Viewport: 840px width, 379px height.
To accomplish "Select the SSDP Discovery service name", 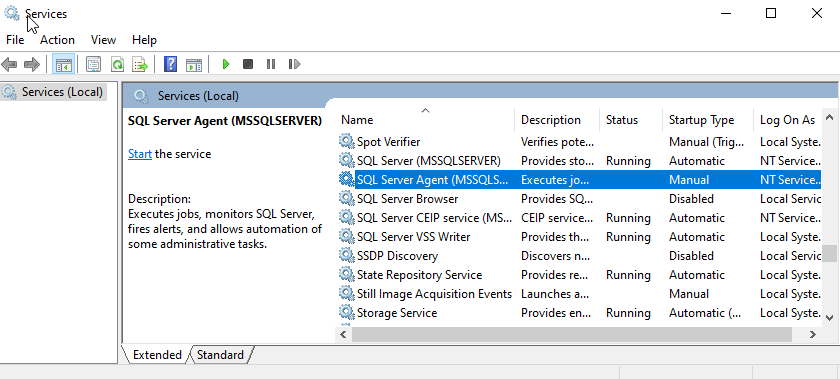I will tap(398, 256).
